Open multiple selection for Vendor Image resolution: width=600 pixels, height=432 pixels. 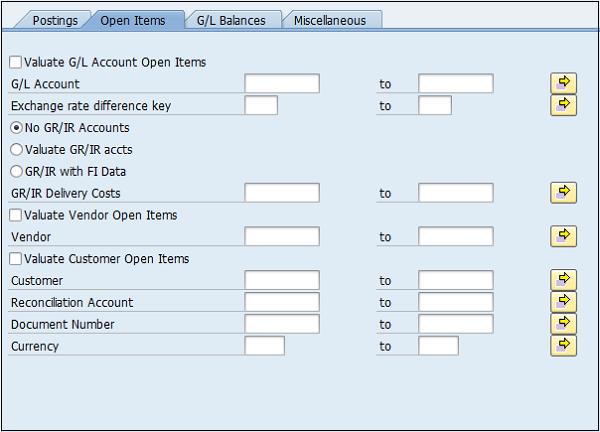pyautogui.click(x=563, y=236)
